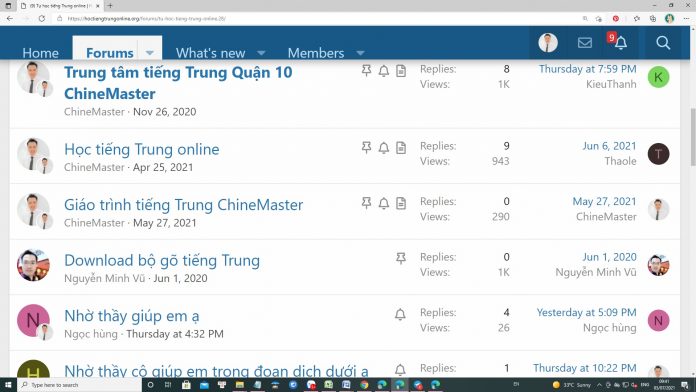Viewport: 696px width, 392px height.
Task: Open thread Trung tâm tiếng Trung Quận 10 ChineMaster
Action: (178, 83)
